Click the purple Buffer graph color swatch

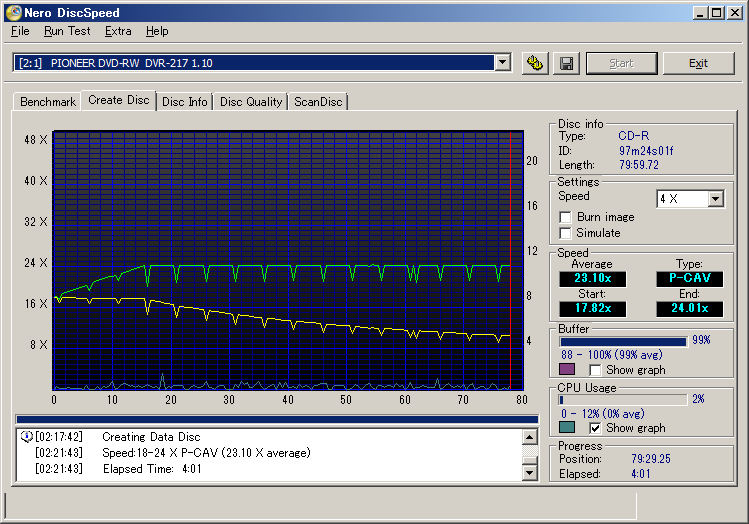(x=567, y=370)
